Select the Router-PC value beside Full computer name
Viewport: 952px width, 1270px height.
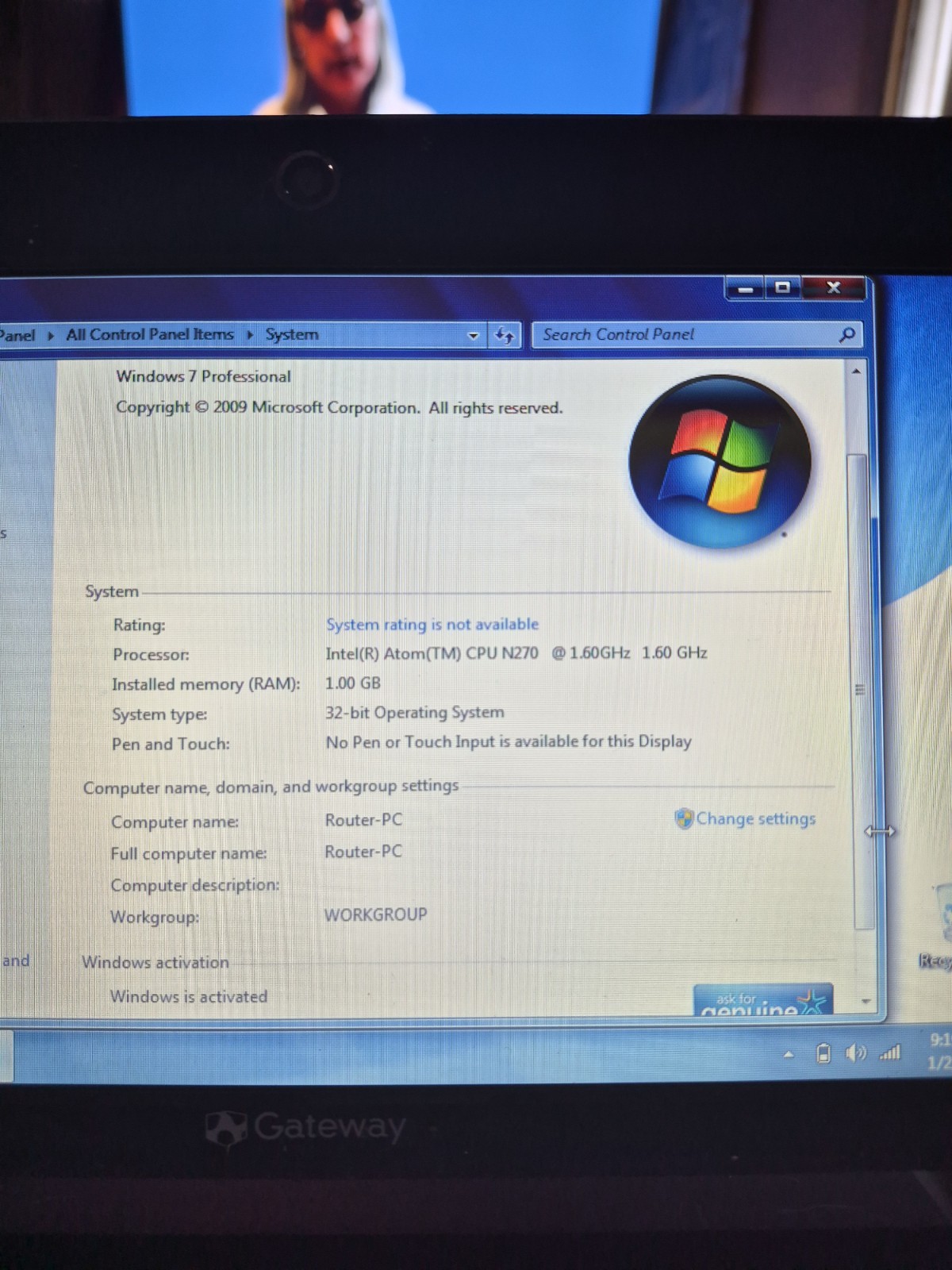click(363, 852)
